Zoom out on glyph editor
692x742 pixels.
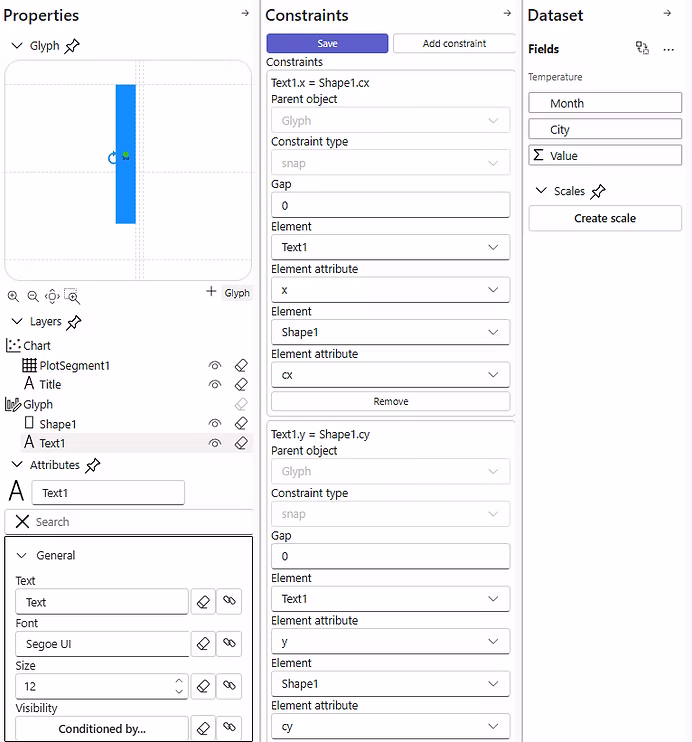(x=33, y=296)
